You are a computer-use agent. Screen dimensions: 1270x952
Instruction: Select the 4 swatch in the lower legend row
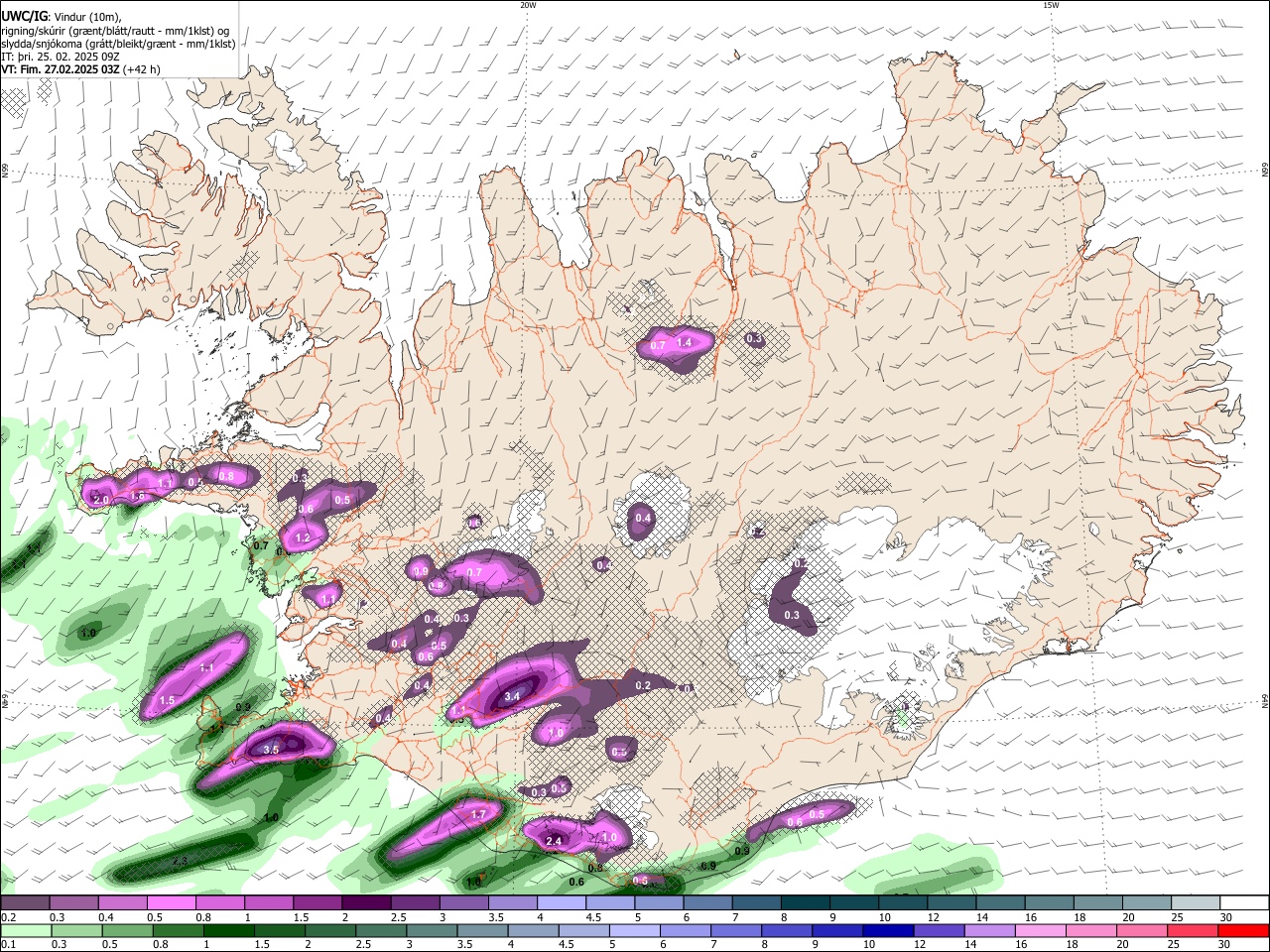[x=533, y=931]
